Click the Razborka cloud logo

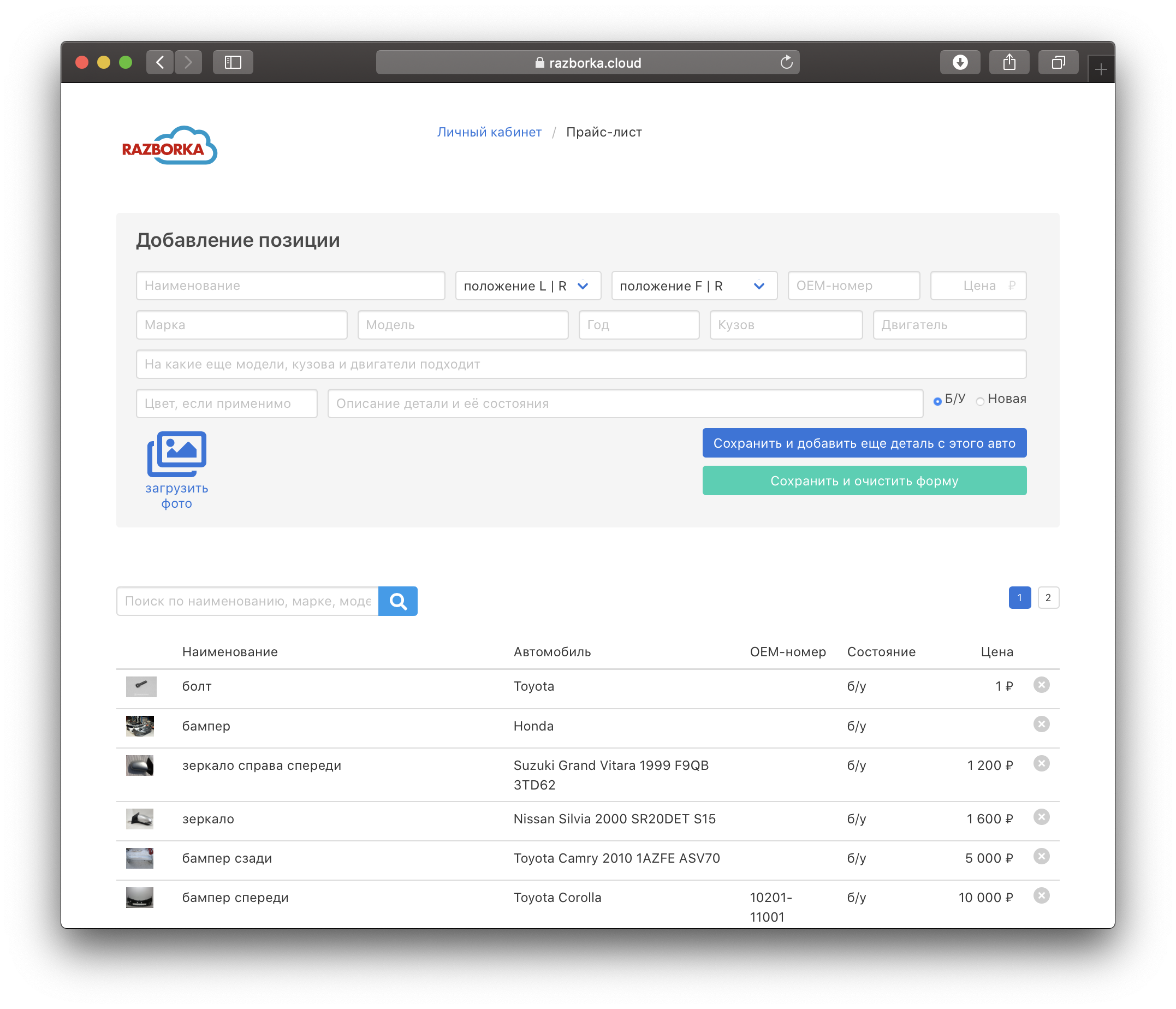[x=169, y=146]
